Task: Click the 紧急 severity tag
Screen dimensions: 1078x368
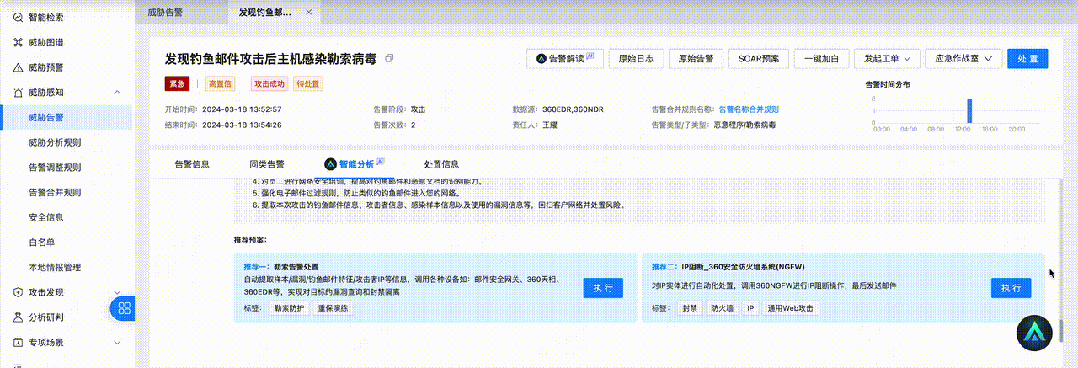Action: coord(177,84)
